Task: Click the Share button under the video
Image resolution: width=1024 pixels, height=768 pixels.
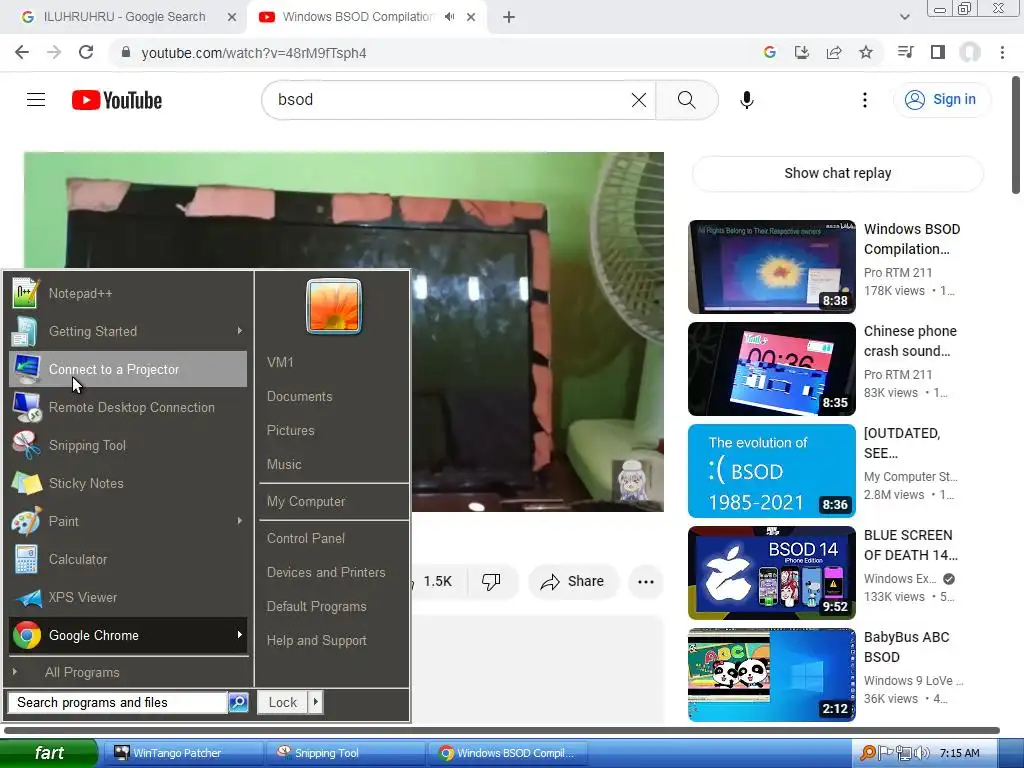Action: [572, 581]
